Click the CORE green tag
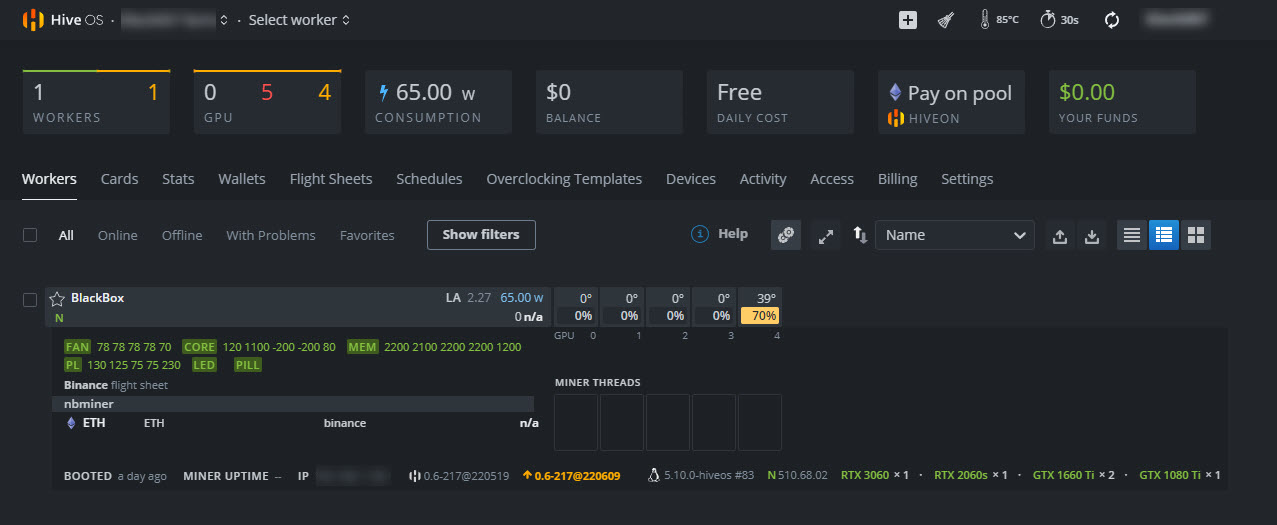The width and height of the screenshot is (1277, 525). (199, 347)
